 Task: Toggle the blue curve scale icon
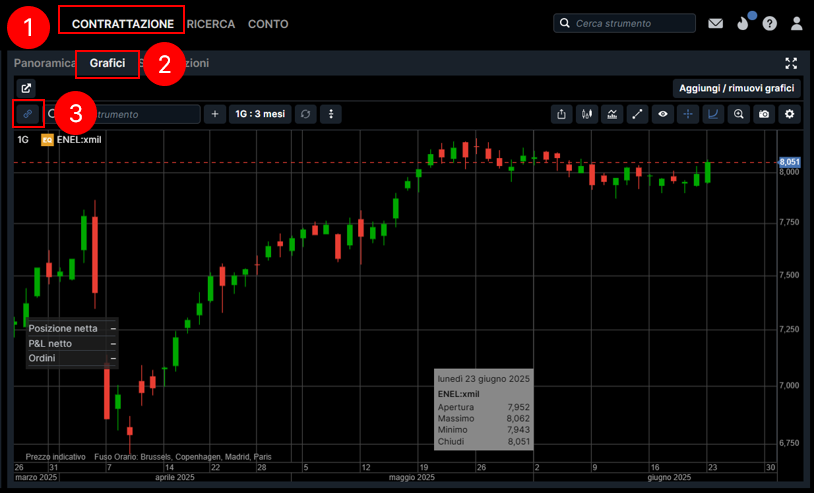coord(713,114)
